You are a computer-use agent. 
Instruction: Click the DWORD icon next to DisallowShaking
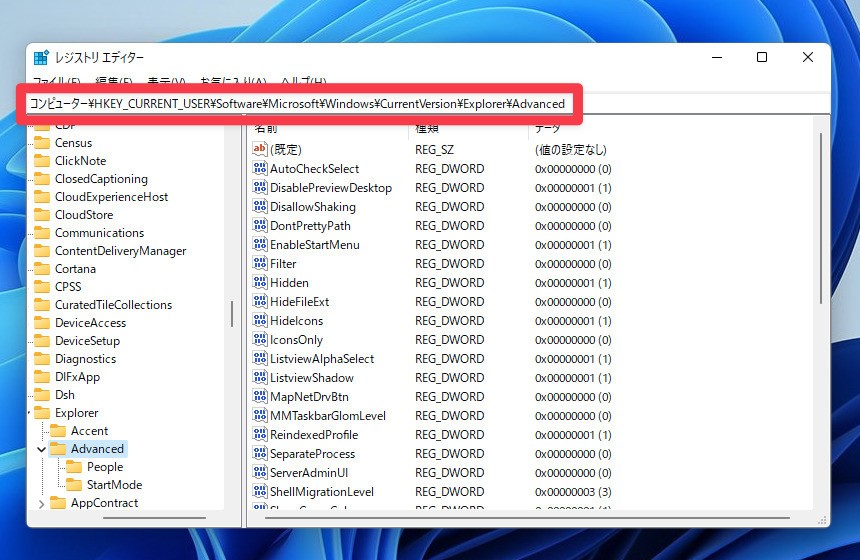259,206
